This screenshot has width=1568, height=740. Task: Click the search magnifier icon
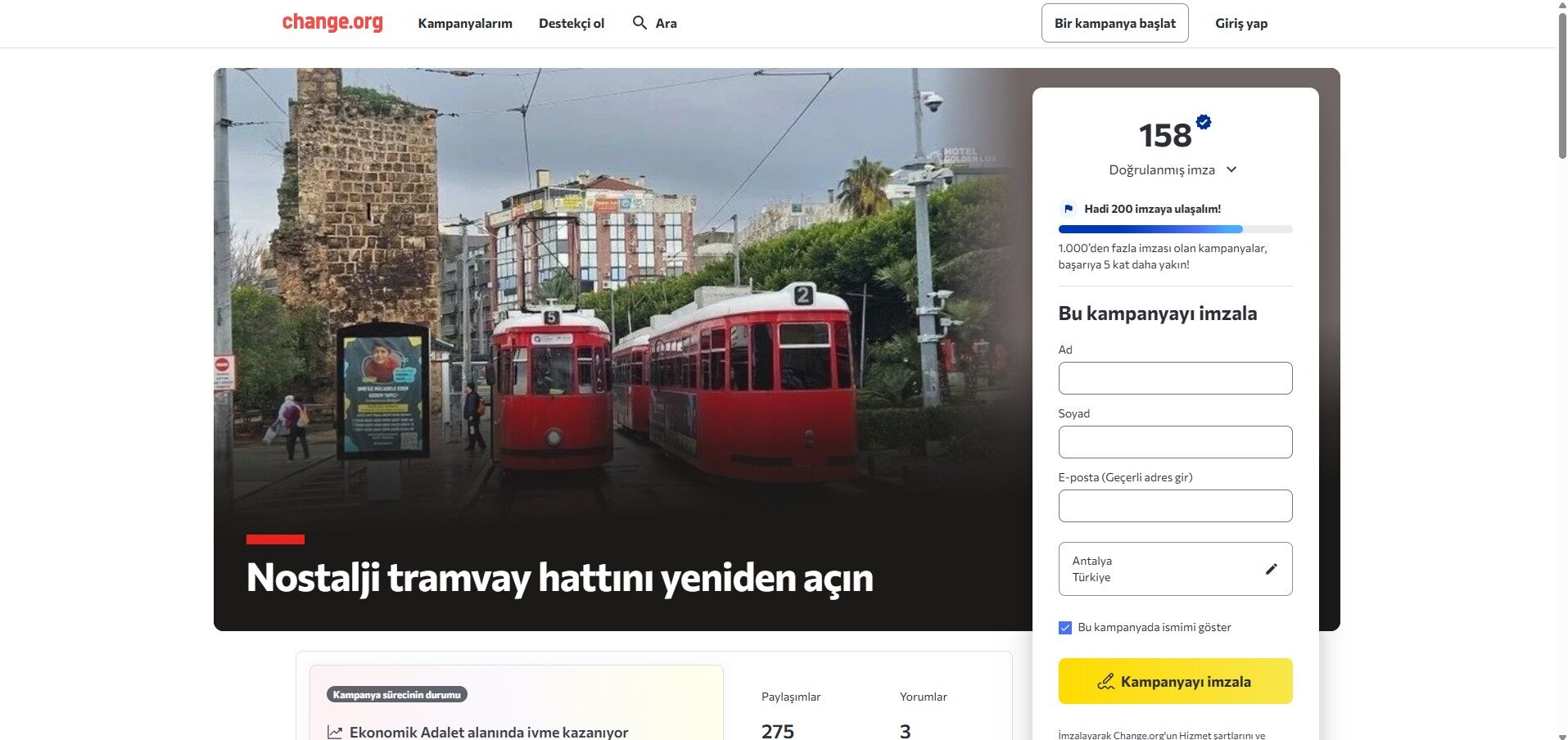pos(640,23)
